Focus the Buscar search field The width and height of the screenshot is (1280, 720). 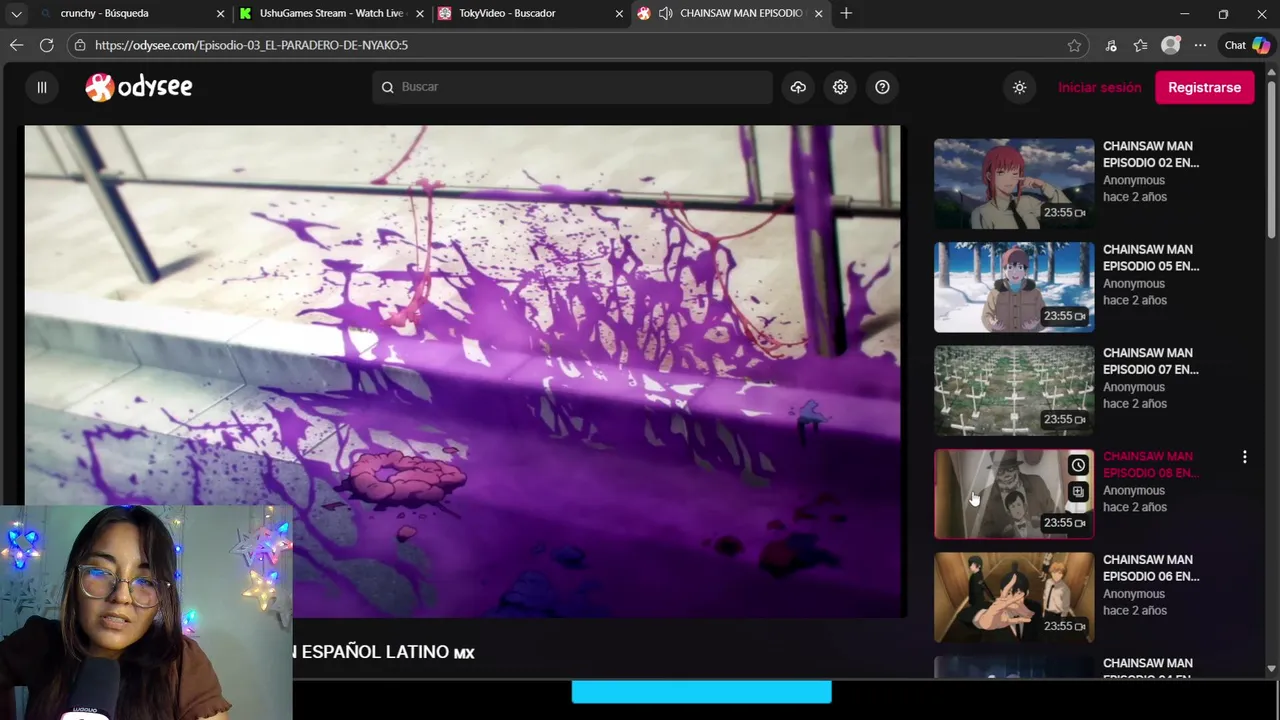(572, 87)
